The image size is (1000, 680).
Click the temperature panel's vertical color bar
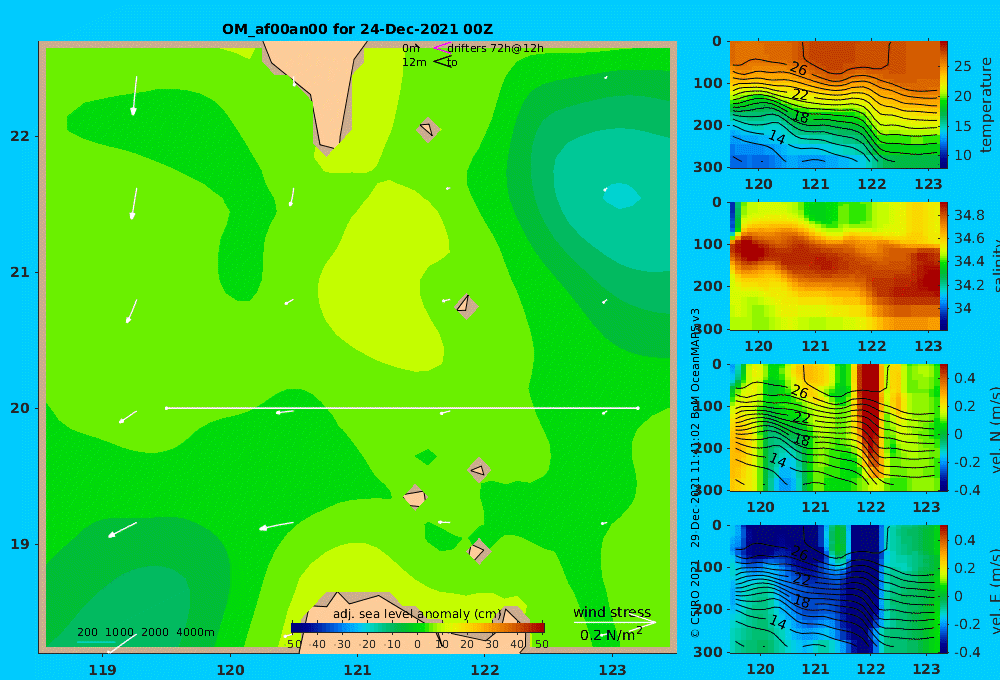tap(943, 105)
